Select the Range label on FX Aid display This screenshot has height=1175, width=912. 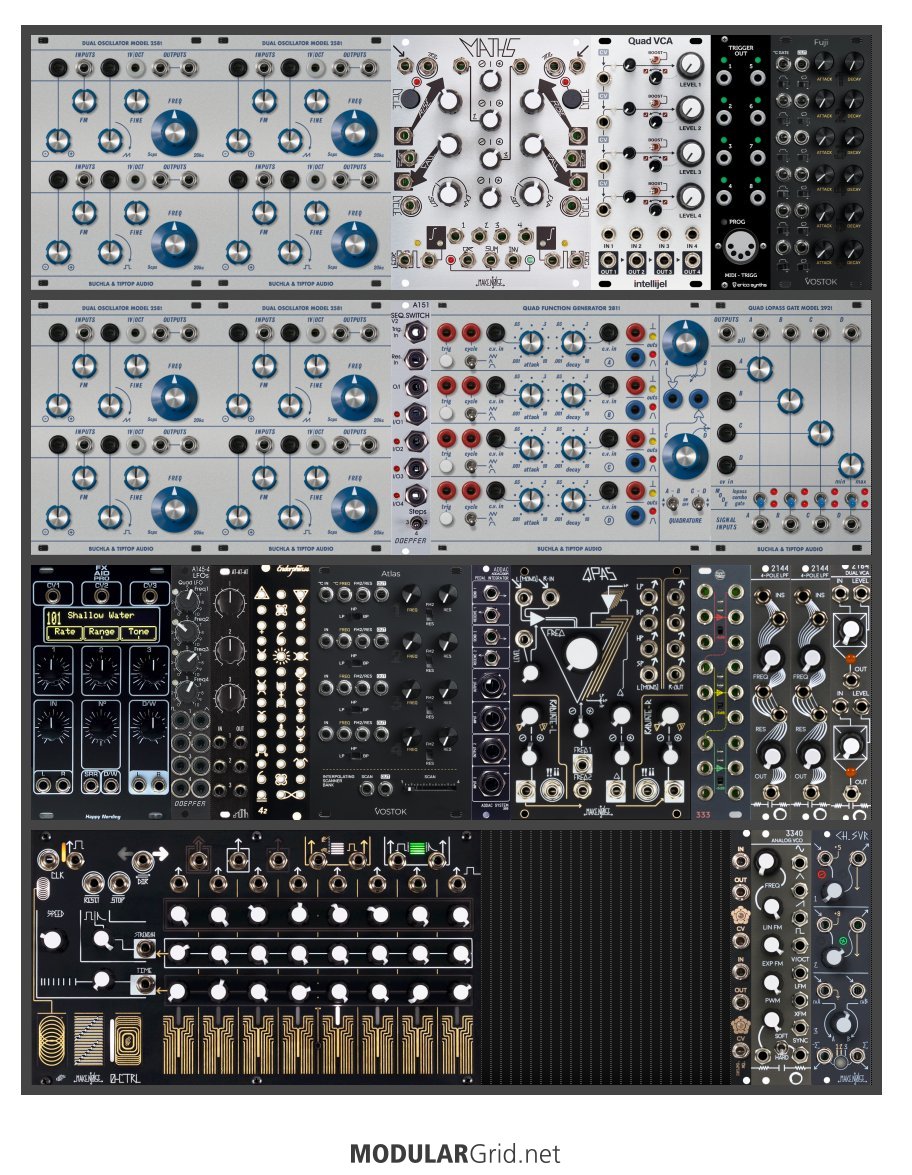tap(101, 632)
